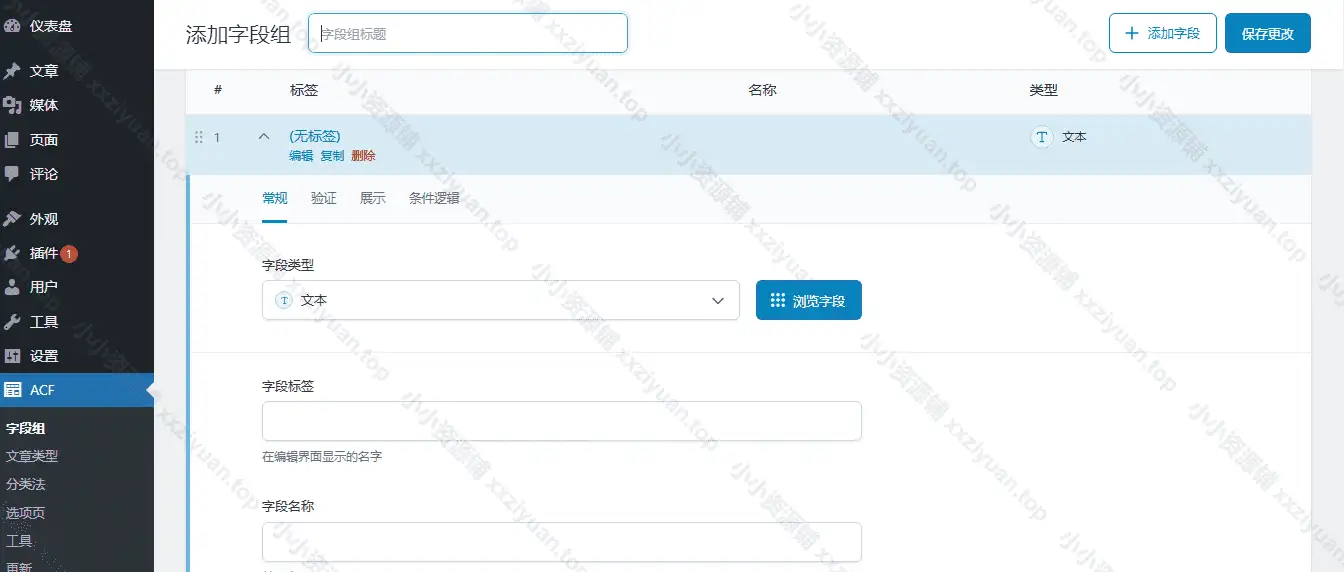Screen dimensions: 1344x572
Task: Open the 字段类型 dropdown
Action: 500,300
